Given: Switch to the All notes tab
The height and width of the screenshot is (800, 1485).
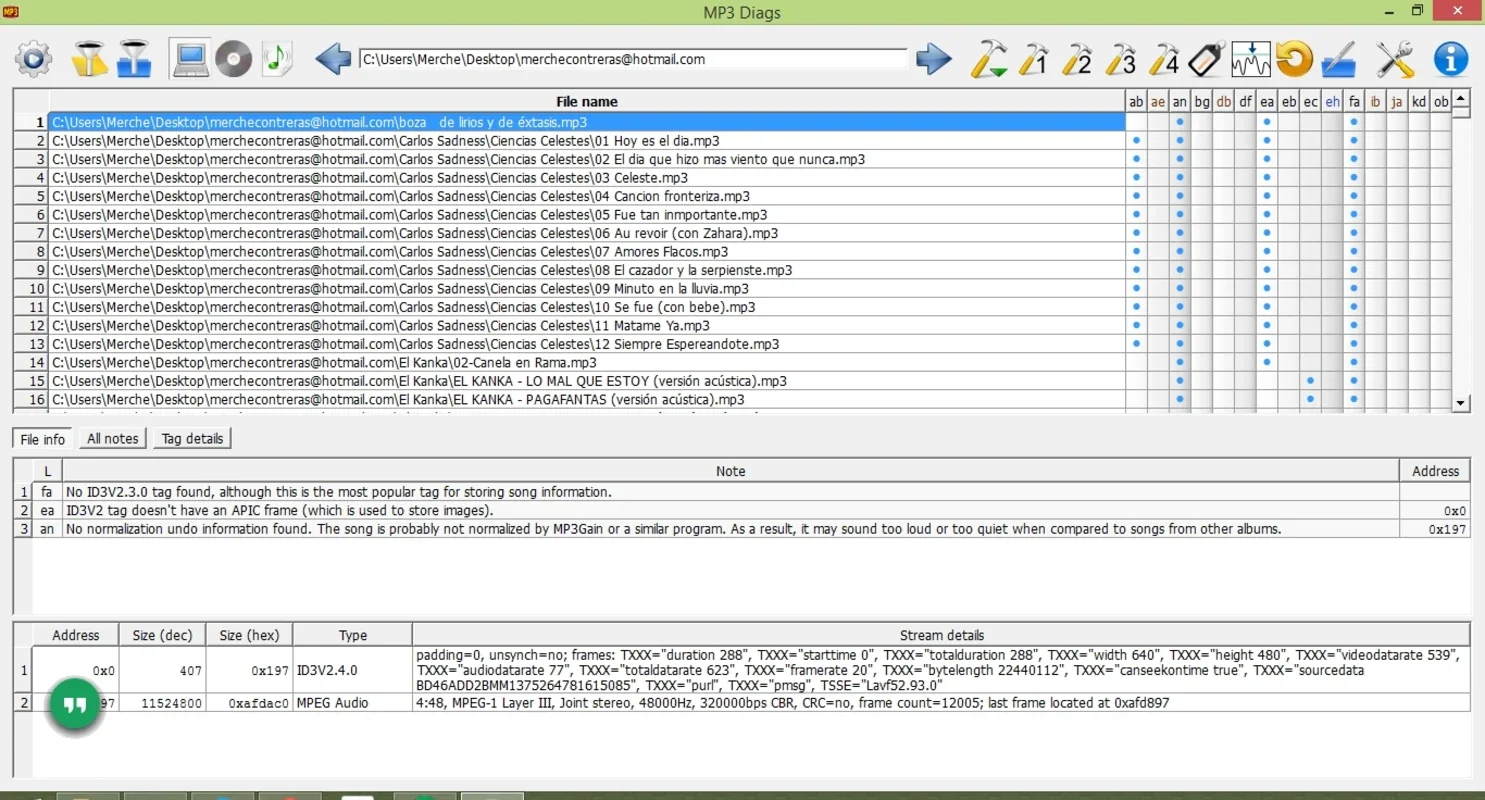Looking at the screenshot, I should pyautogui.click(x=113, y=438).
